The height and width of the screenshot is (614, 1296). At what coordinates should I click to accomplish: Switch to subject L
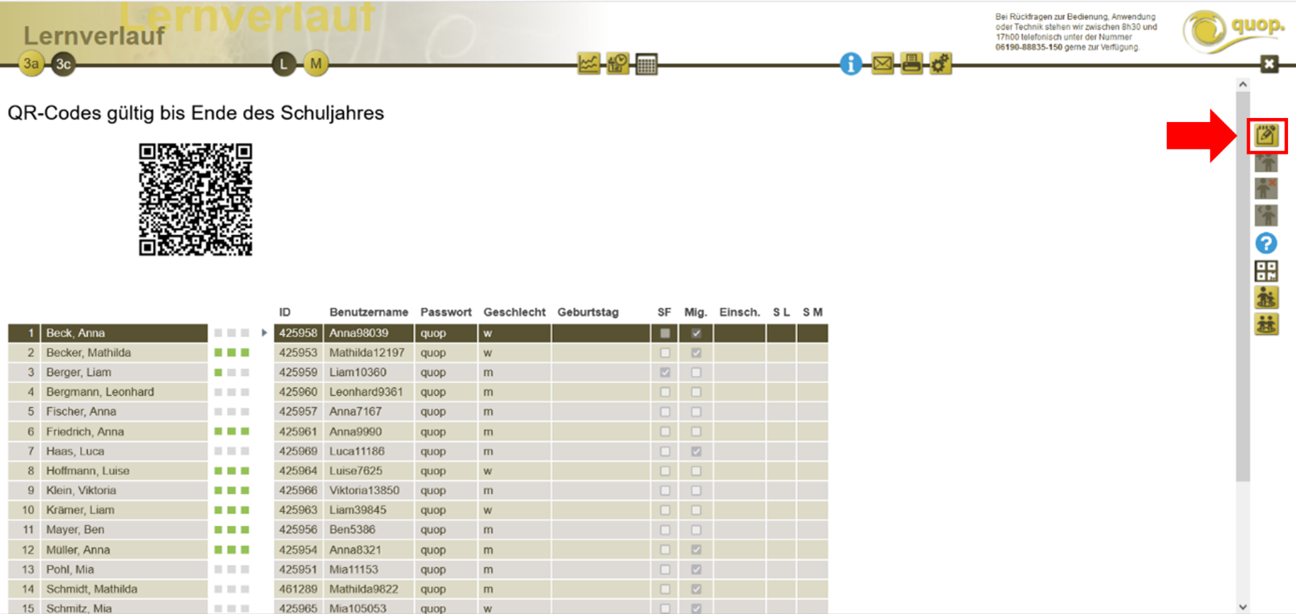(x=285, y=64)
